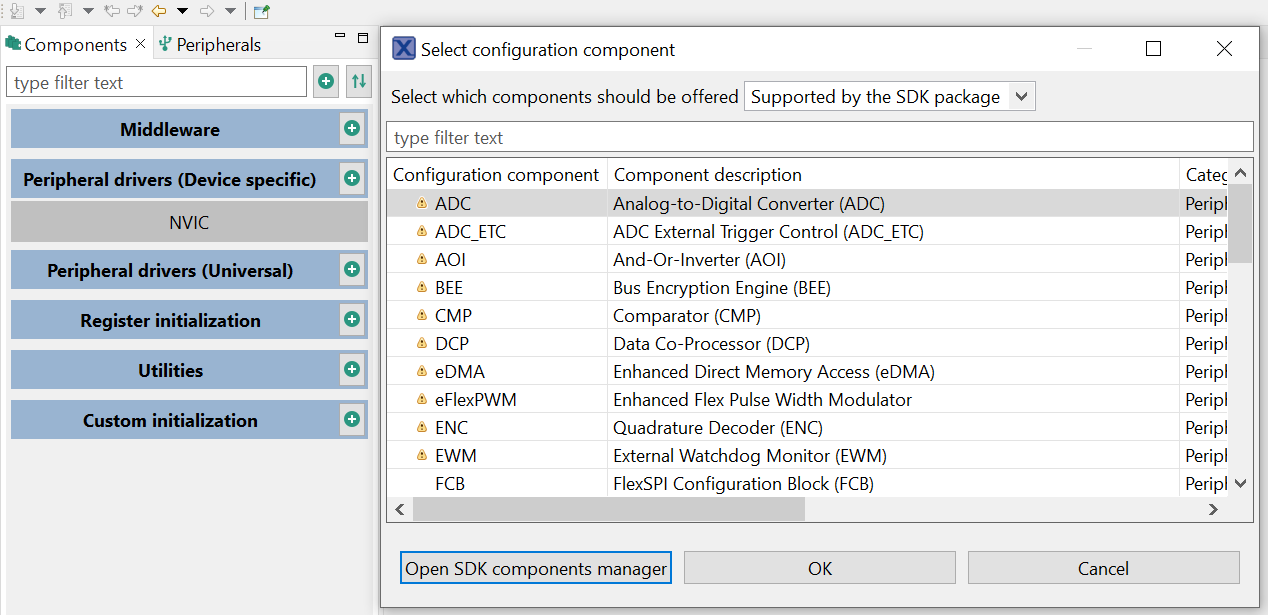Cancel the configuration component dialog
1268x615 pixels.
click(1103, 567)
